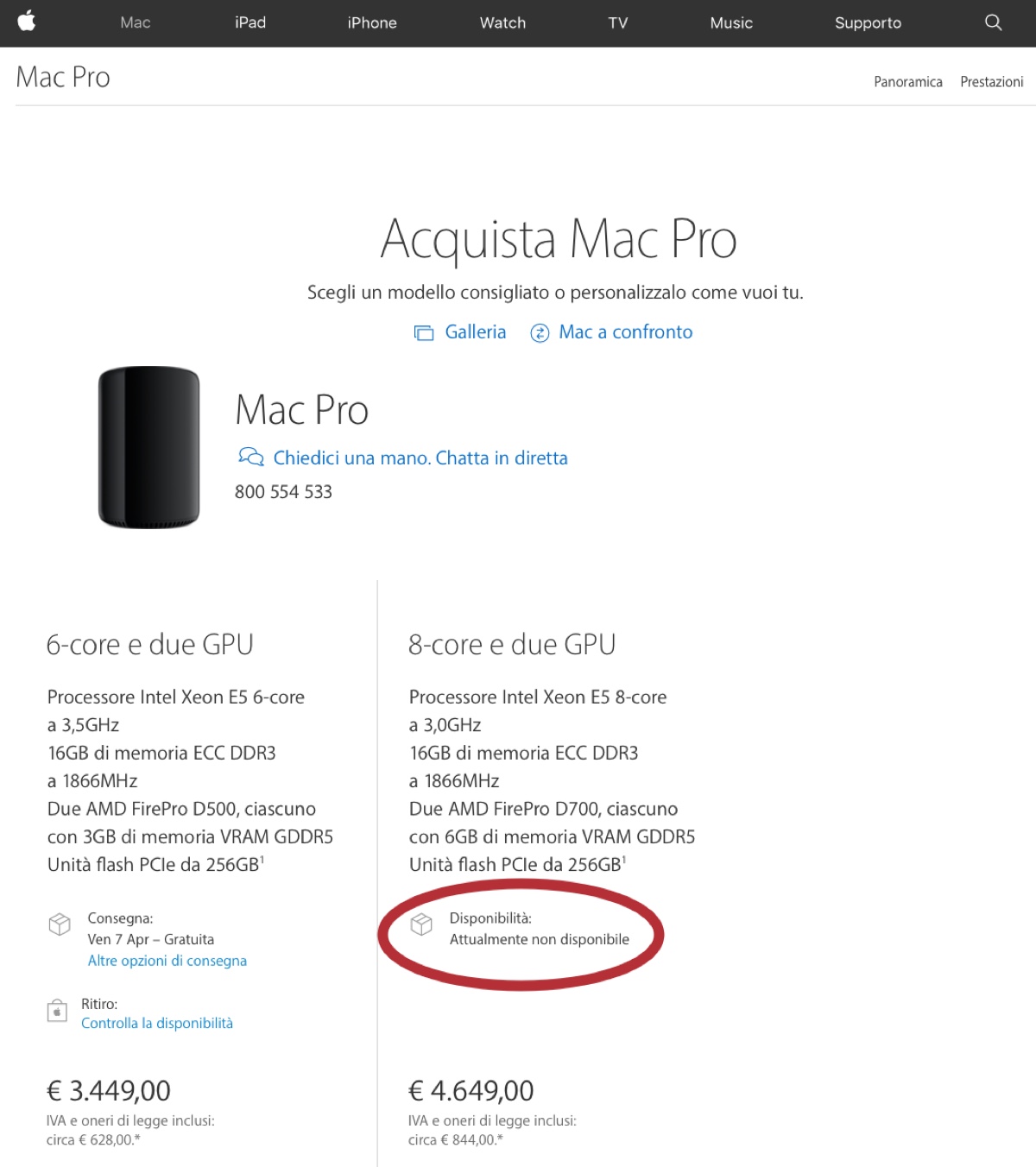Open Mac a confronto comparison options
The image size is (1036, 1167).
coord(625,331)
